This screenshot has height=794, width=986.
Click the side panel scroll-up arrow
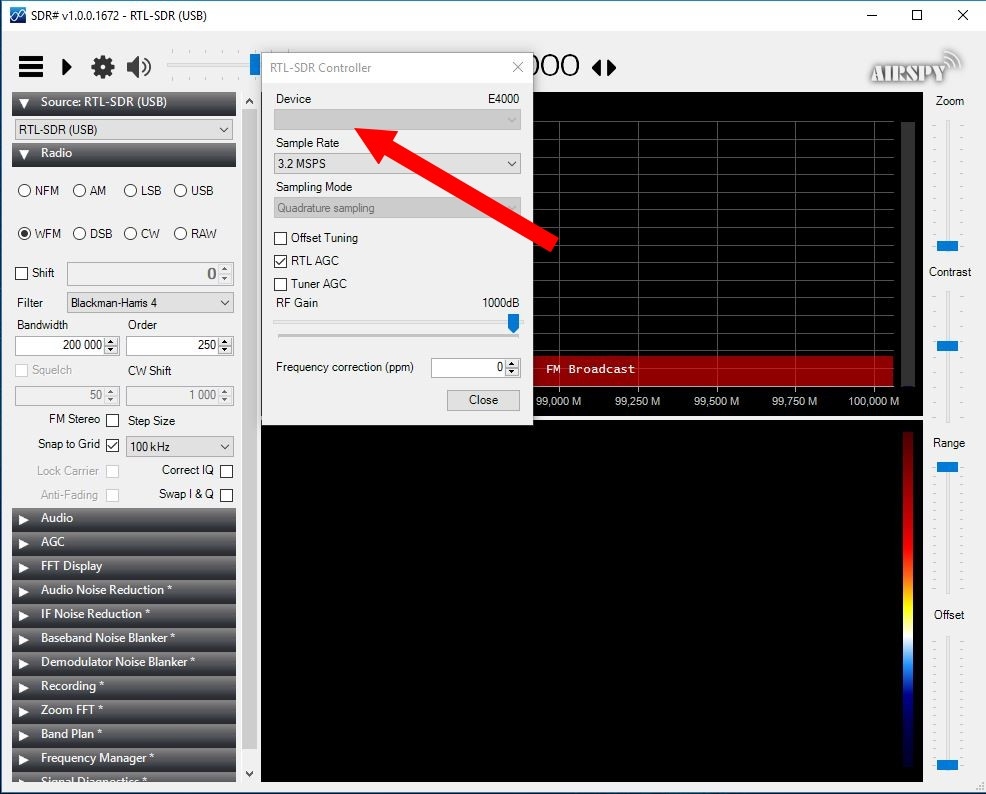click(249, 101)
